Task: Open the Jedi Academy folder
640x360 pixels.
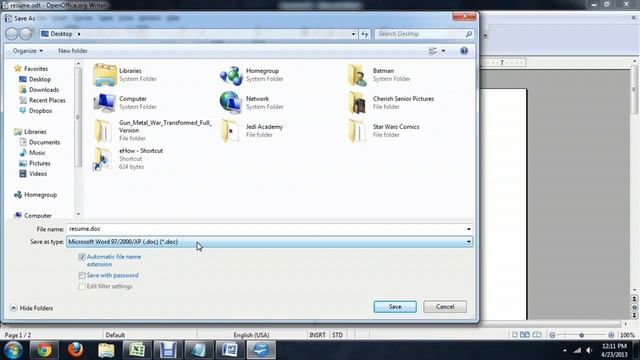Action: 252,131
